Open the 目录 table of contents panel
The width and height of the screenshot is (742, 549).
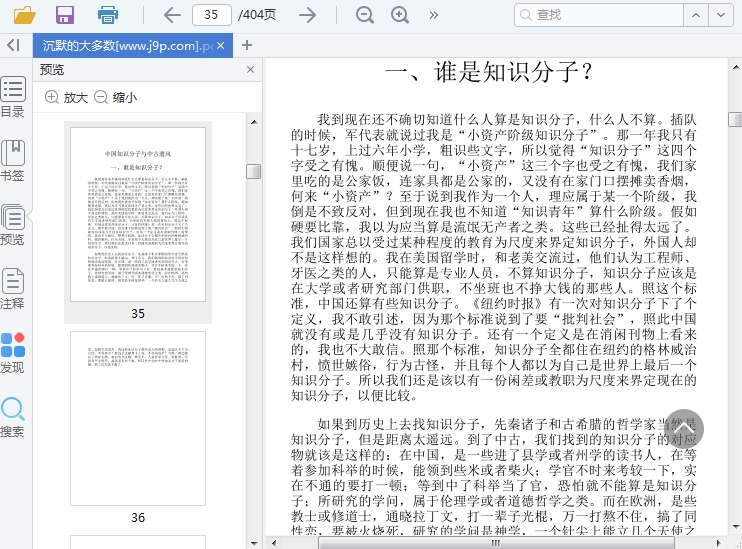13,97
